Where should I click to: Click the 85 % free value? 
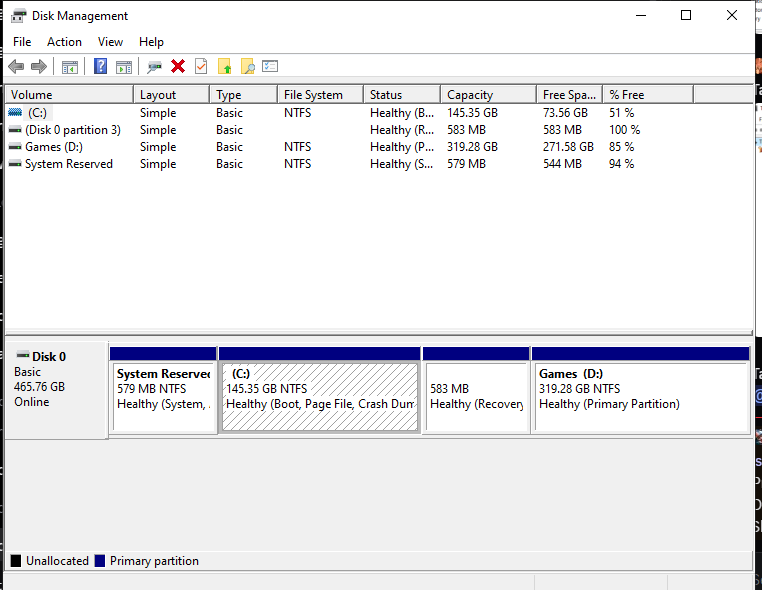point(622,147)
